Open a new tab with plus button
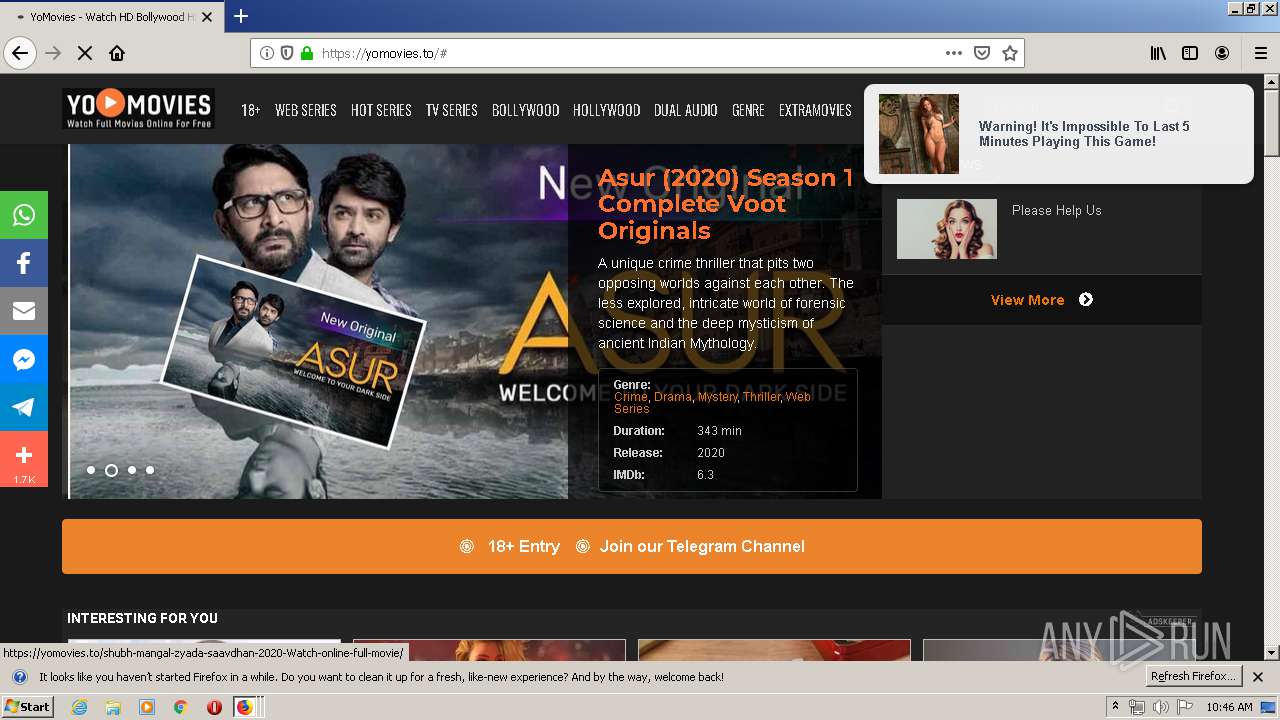1280x720 pixels. (x=241, y=16)
